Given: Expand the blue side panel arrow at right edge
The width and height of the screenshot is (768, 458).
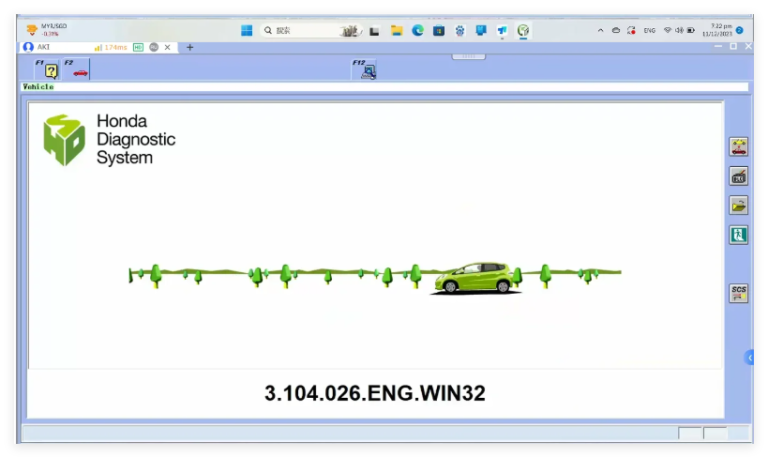Looking at the screenshot, I should tap(749, 358).
